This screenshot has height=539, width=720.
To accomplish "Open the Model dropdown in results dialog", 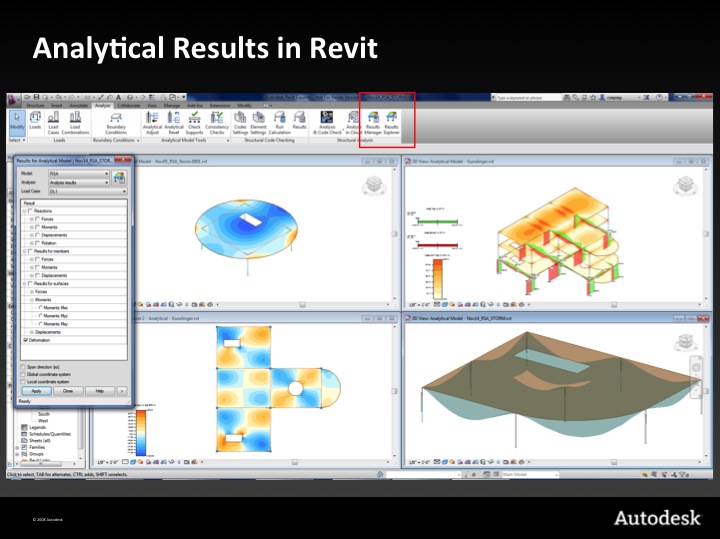I will click(79, 174).
